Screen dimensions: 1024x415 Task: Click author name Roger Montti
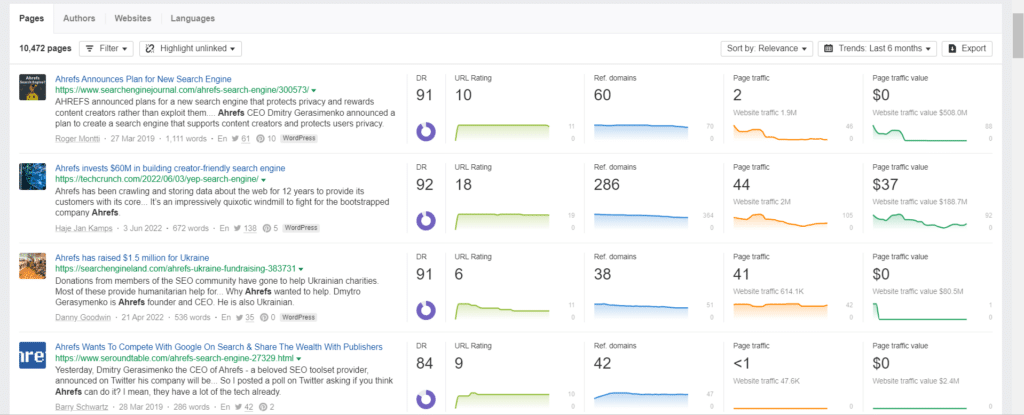pos(78,139)
